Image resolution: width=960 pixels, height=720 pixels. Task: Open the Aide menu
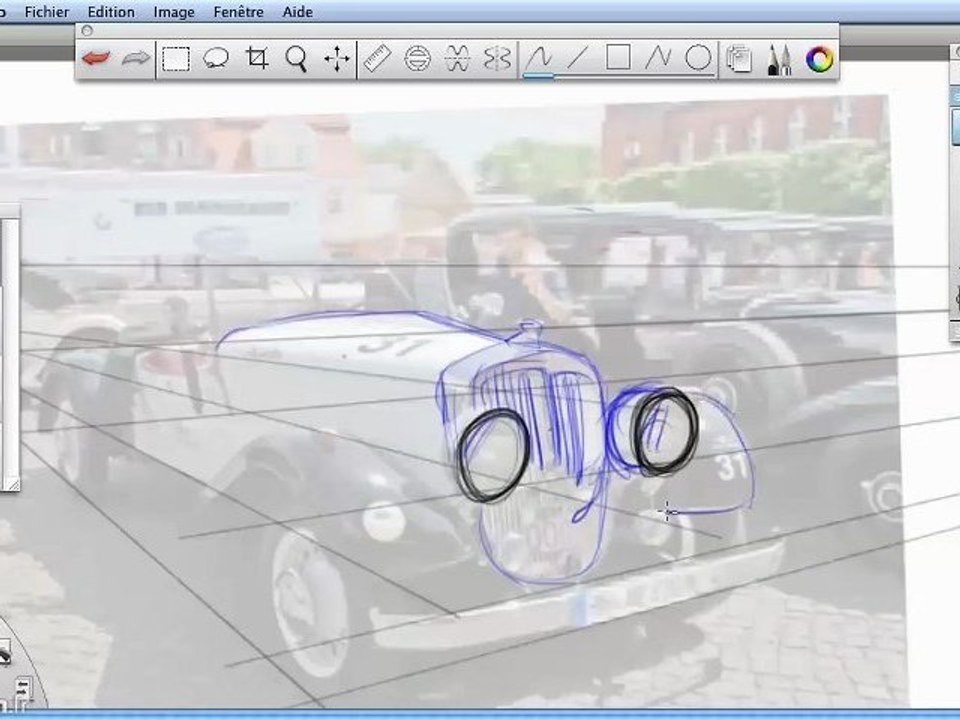(298, 12)
